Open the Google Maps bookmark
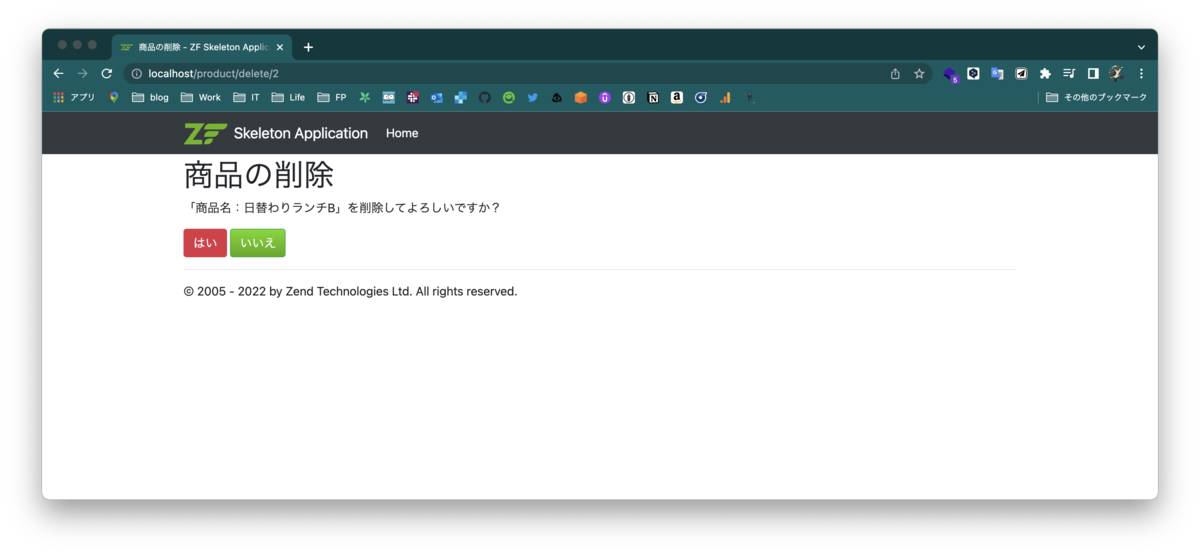This screenshot has height=555, width=1200. [114, 97]
